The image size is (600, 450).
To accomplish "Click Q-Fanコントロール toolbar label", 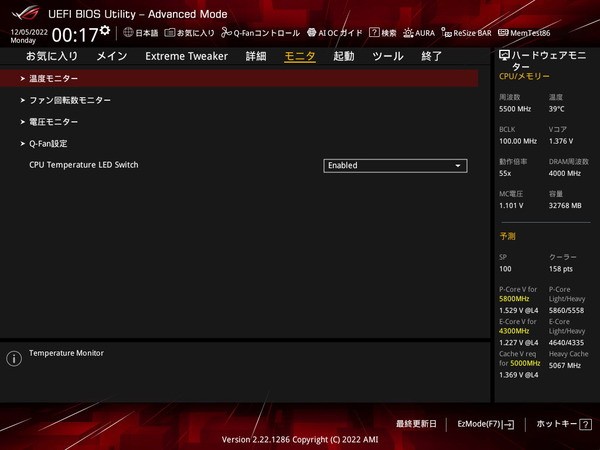I will tap(266, 33).
